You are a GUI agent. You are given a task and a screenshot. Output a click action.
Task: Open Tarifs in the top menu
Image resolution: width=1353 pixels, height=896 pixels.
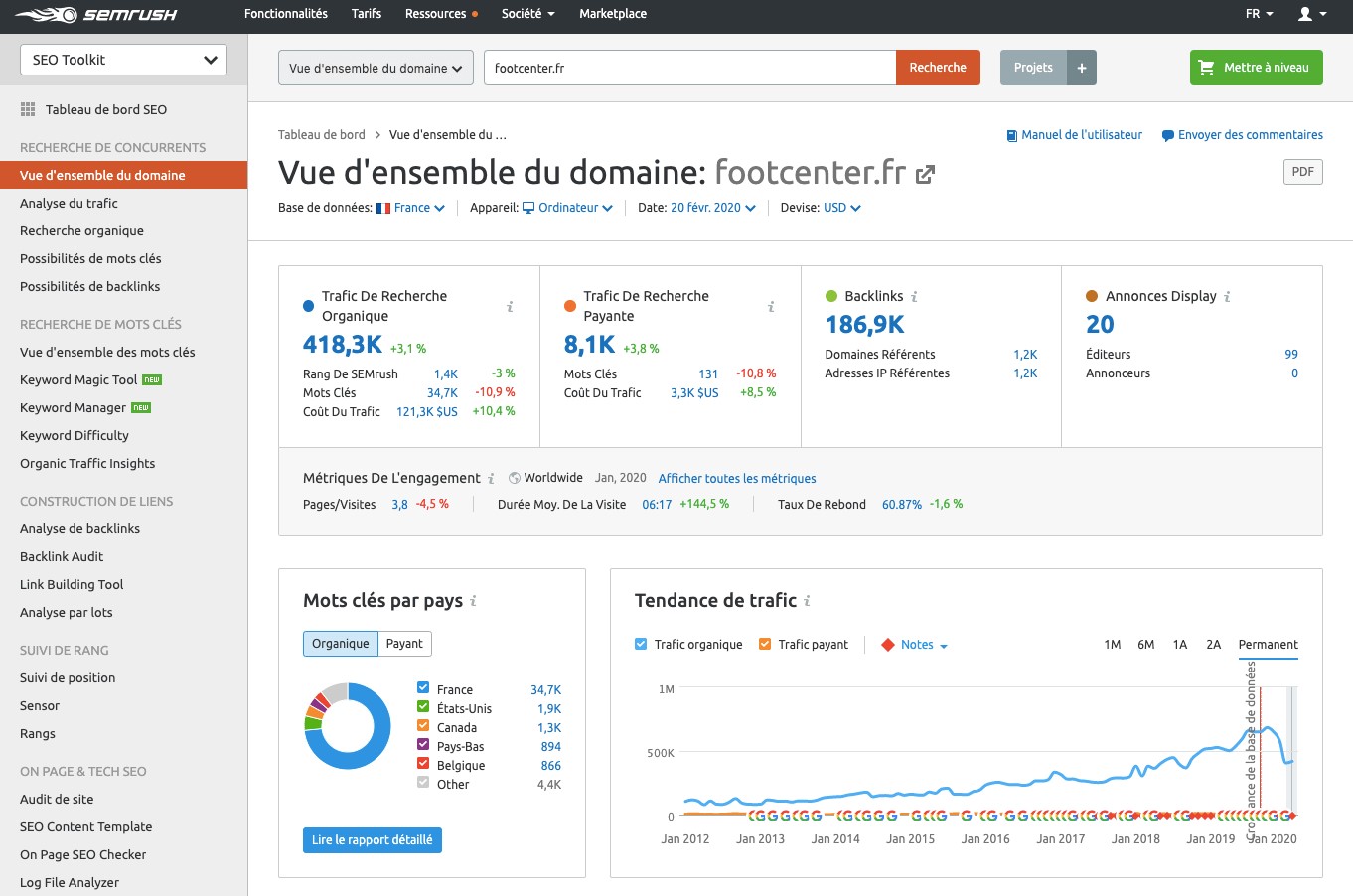(x=367, y=14)
